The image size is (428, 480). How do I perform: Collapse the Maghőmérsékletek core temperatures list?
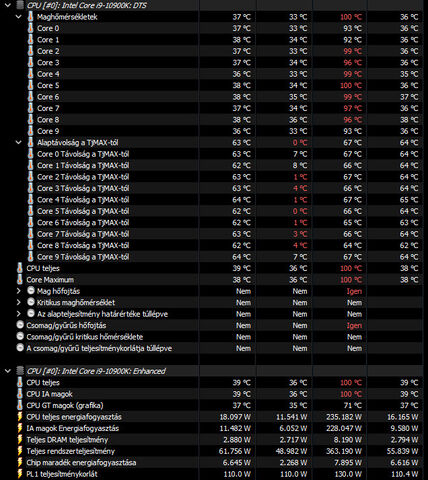click(19, 17)
